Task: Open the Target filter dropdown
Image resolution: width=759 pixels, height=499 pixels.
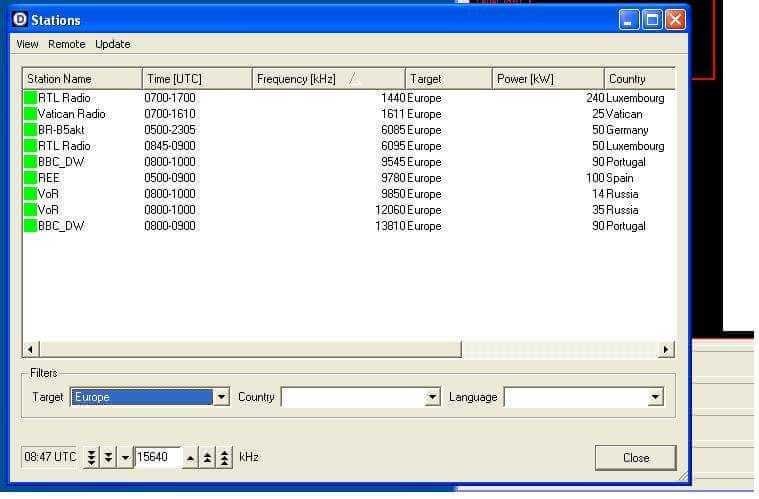Action: pos(221,397)
